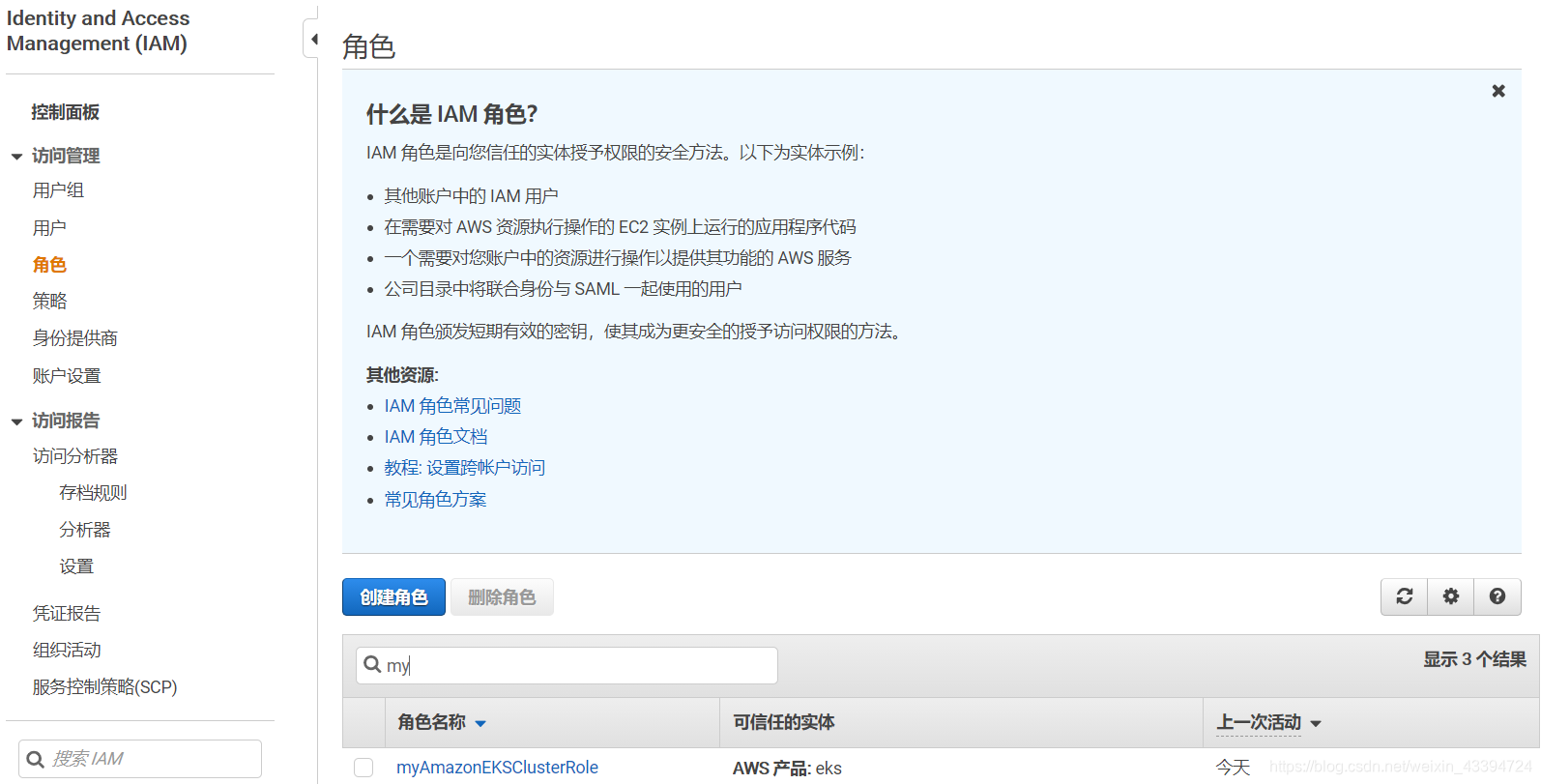Image resolution: width=1541 pixels, height=784 pixels.
Task: Open the myAmazonEKSClusterRole role link
Action: [x=497, y=768]
